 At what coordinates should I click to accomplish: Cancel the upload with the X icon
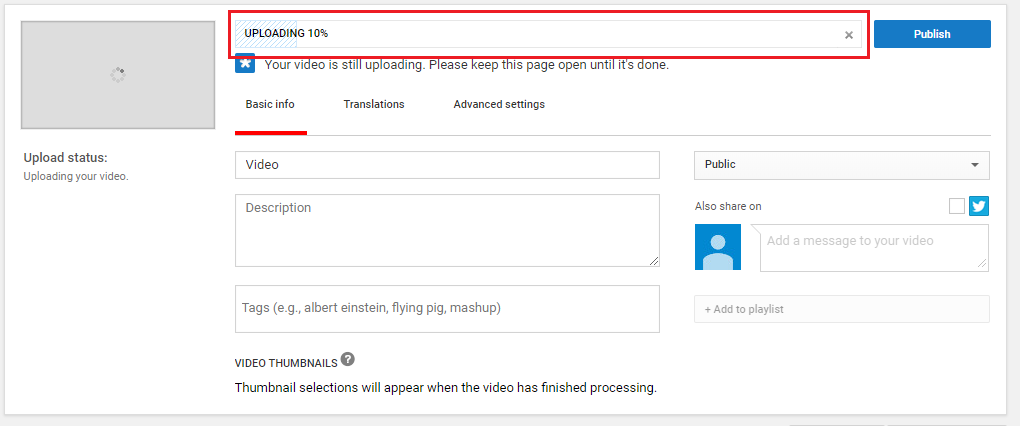click(848, 35)
